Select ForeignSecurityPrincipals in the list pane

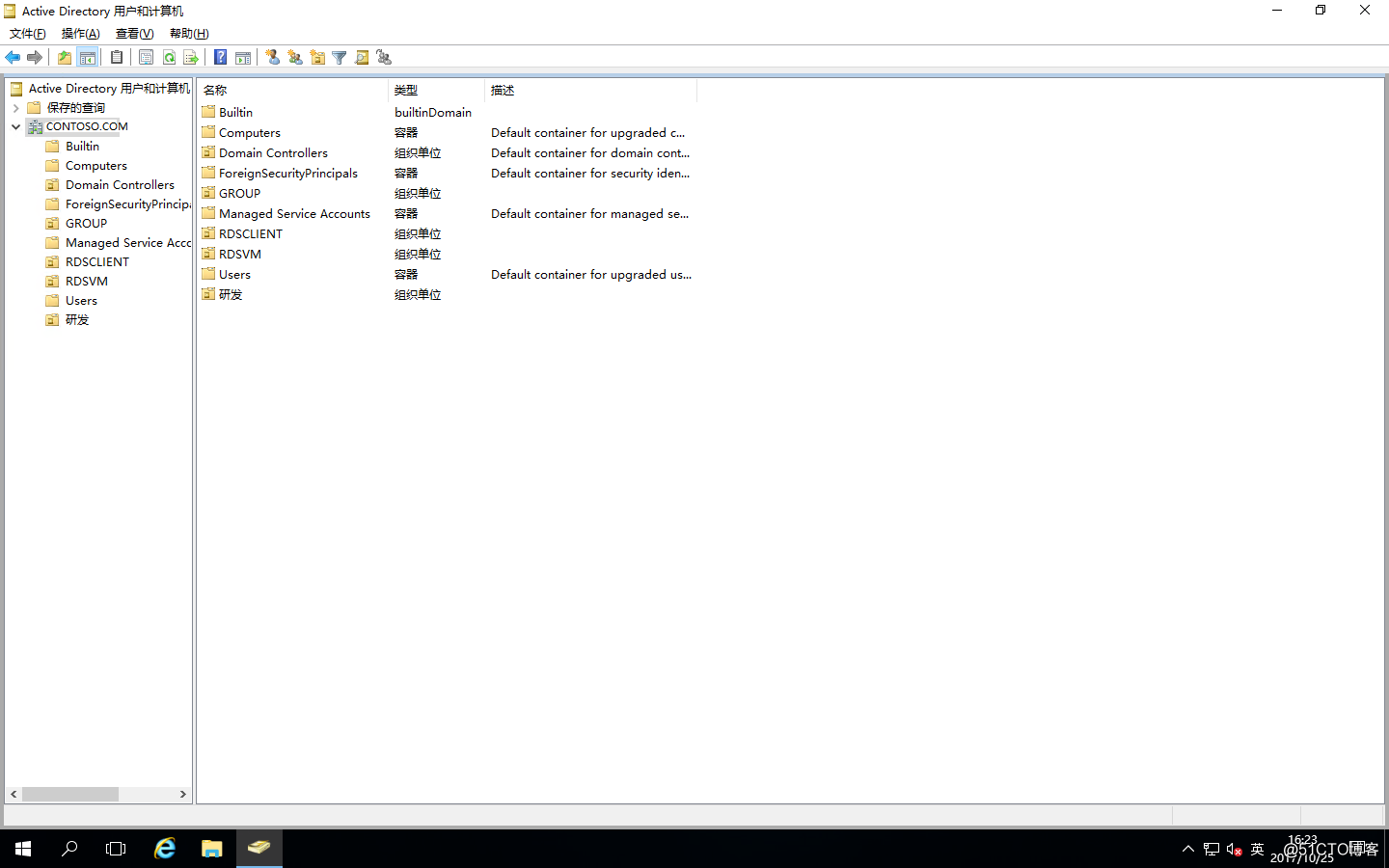pyautogui.click(x=447, y=174)
